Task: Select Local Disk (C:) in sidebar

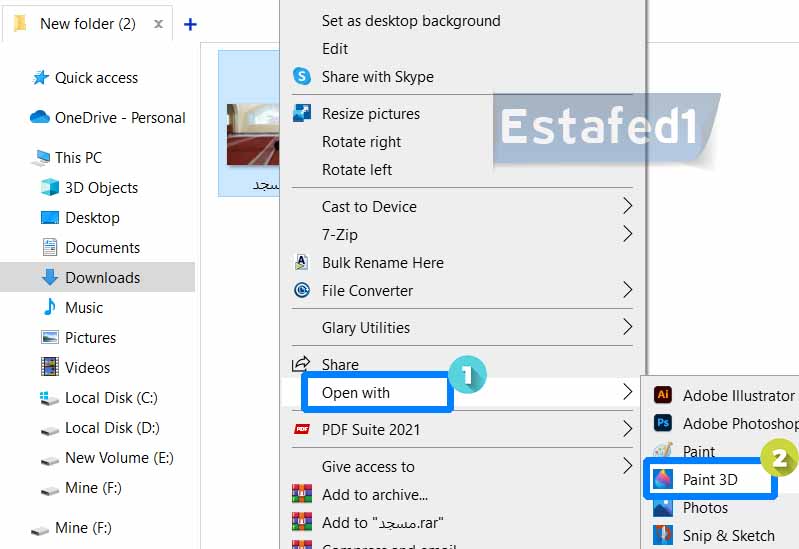Action: pyautogui.click(x=111, y=397)
